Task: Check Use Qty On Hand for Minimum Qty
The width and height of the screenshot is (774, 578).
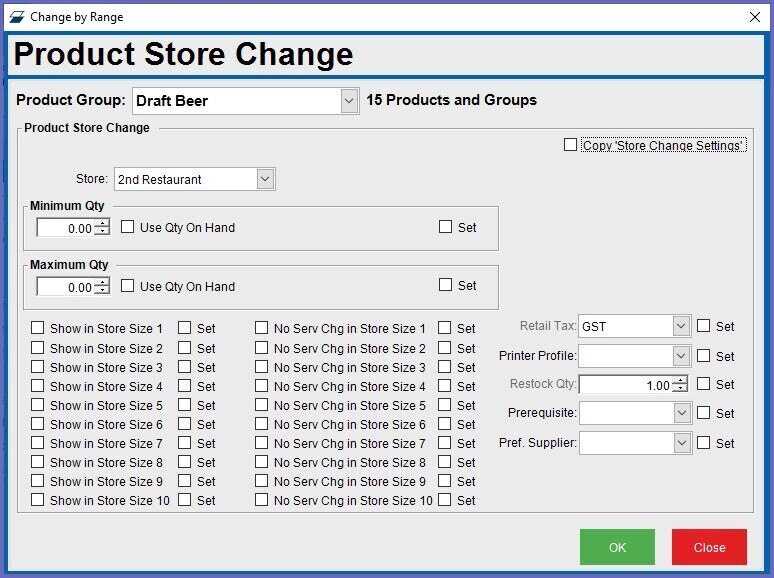Action: (128, 227)
